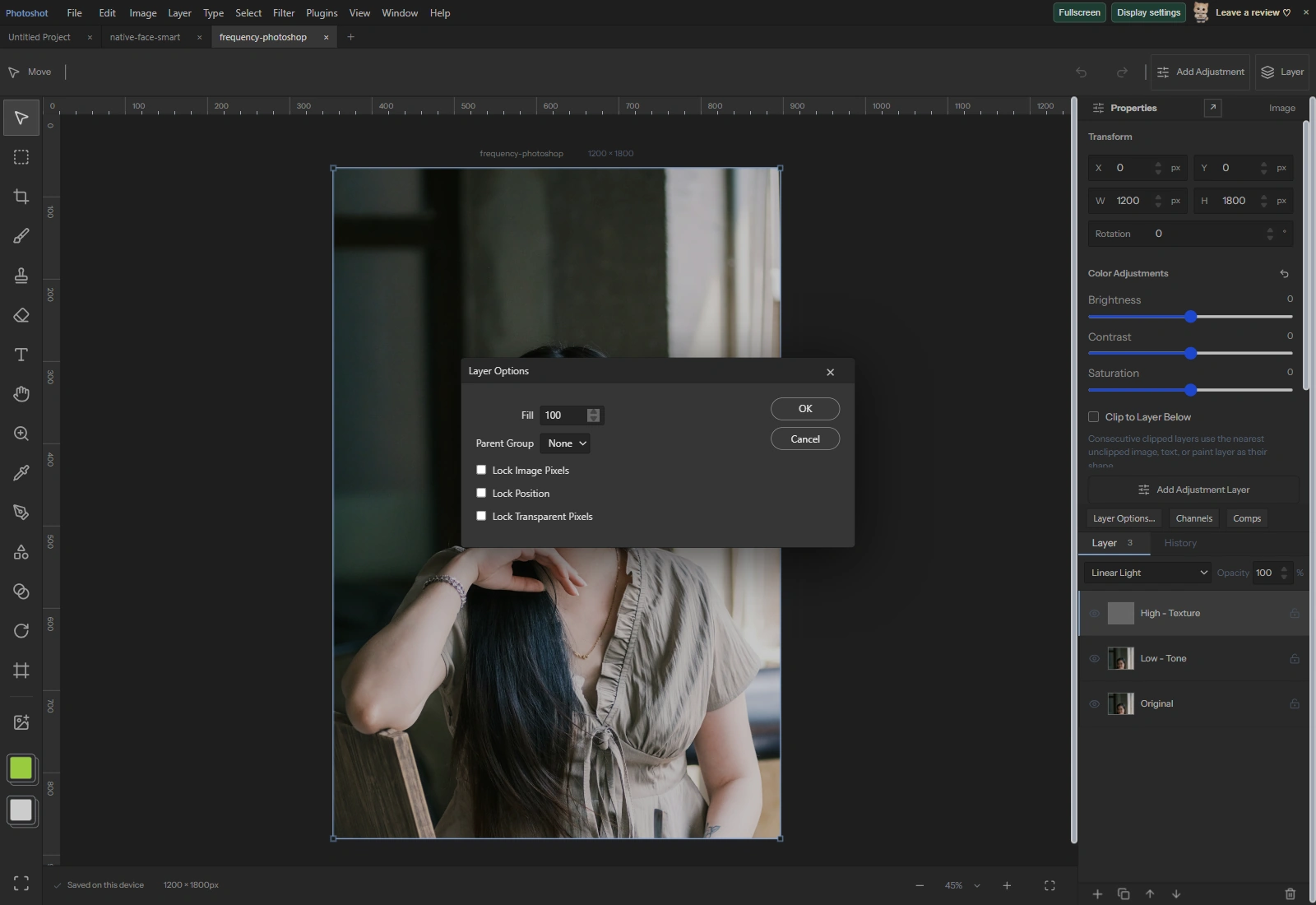Hide the High - Texture layer
Viewport: 1316px width, 905px height.
point(1094,613)
